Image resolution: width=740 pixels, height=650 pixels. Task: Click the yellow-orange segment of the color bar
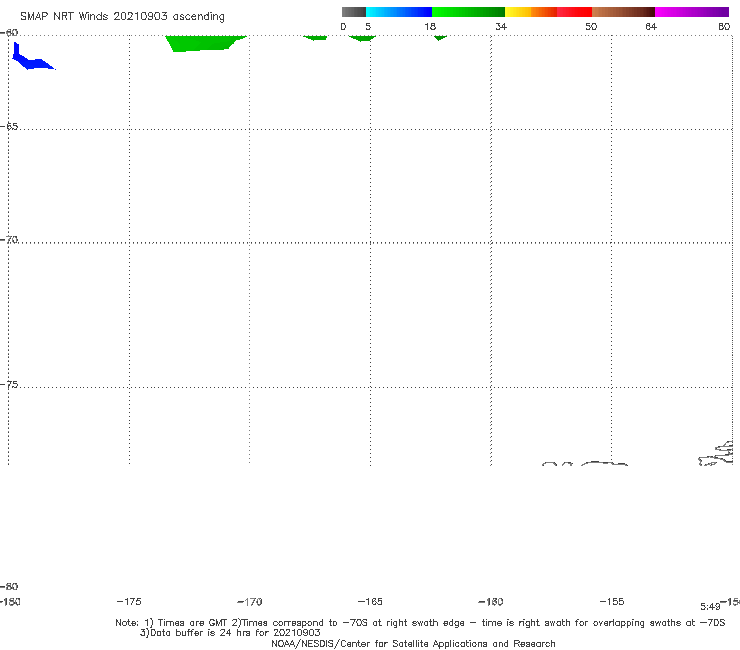coord(531,12)
